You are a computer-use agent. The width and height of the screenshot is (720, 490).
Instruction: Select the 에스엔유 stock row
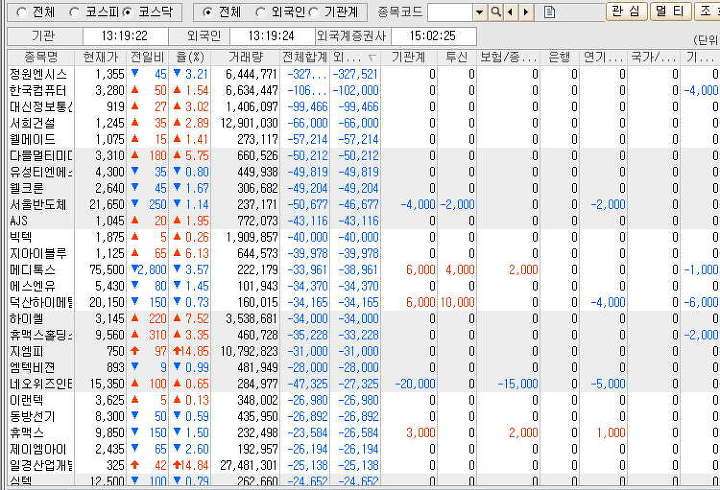(364, 286)
